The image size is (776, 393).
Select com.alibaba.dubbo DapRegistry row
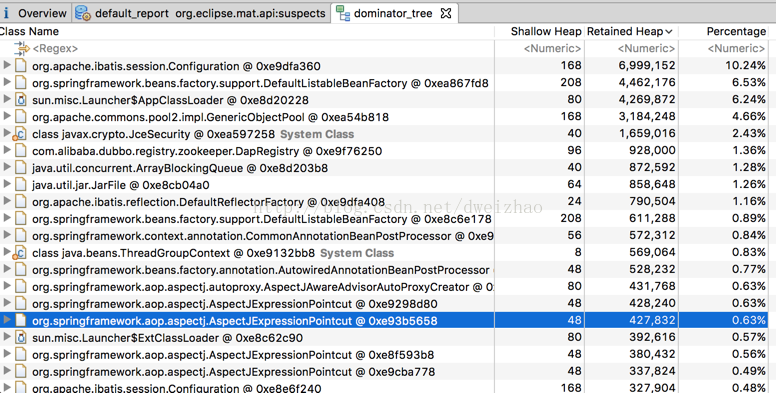coord(384,150)
